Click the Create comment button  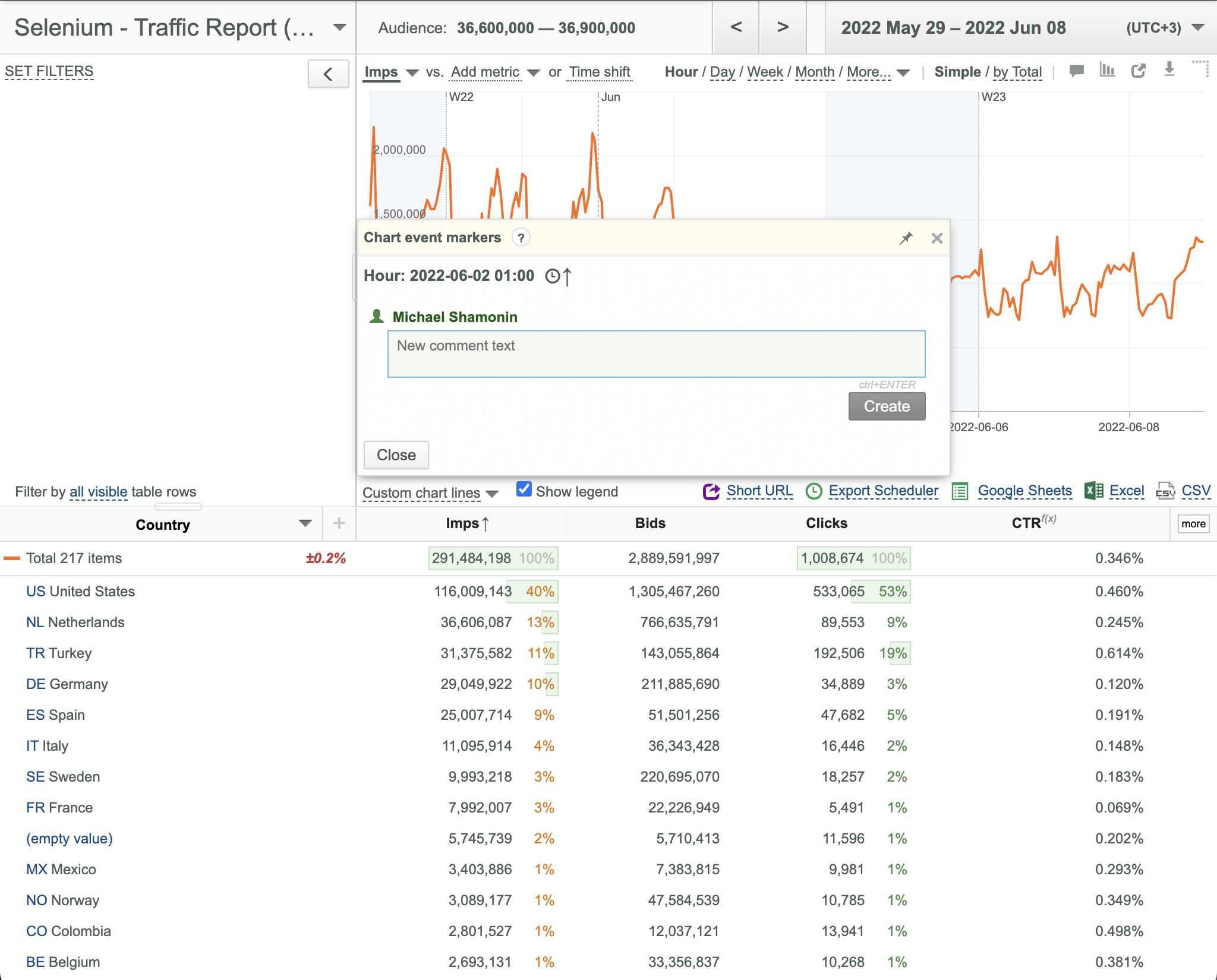pyautogui.click(x=887, y=406)
